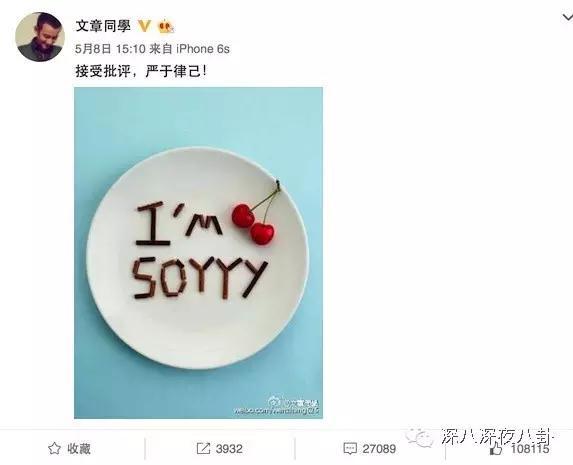Click the 108115 likes count

point(530,449)
